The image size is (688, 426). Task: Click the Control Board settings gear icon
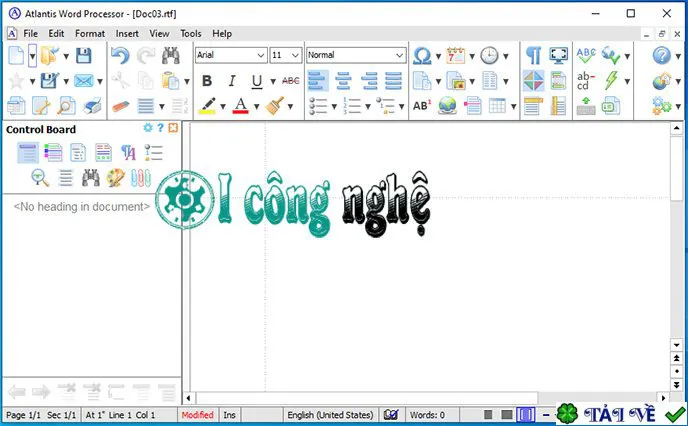tap(148, 128)
